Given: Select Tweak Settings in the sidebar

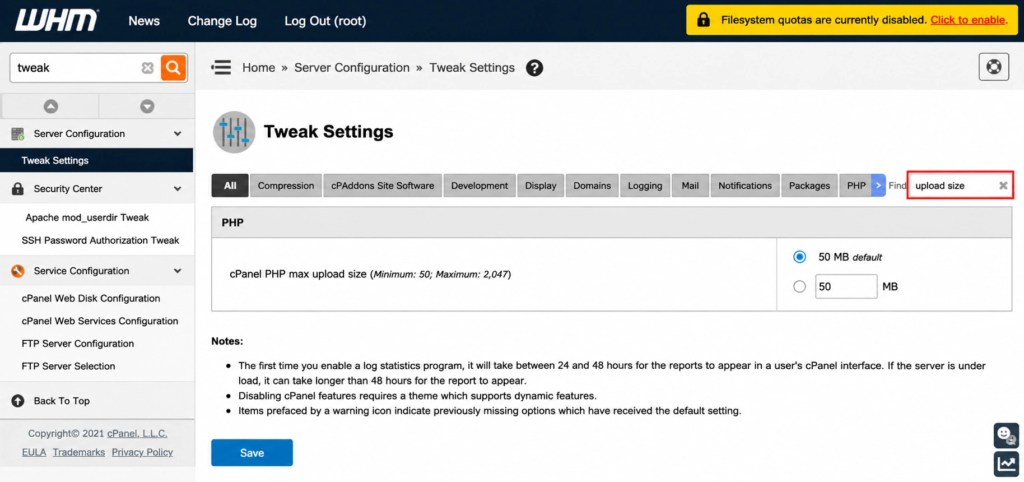Looking at the screenshot, I should pyautogui.click(x=97, y=160).
